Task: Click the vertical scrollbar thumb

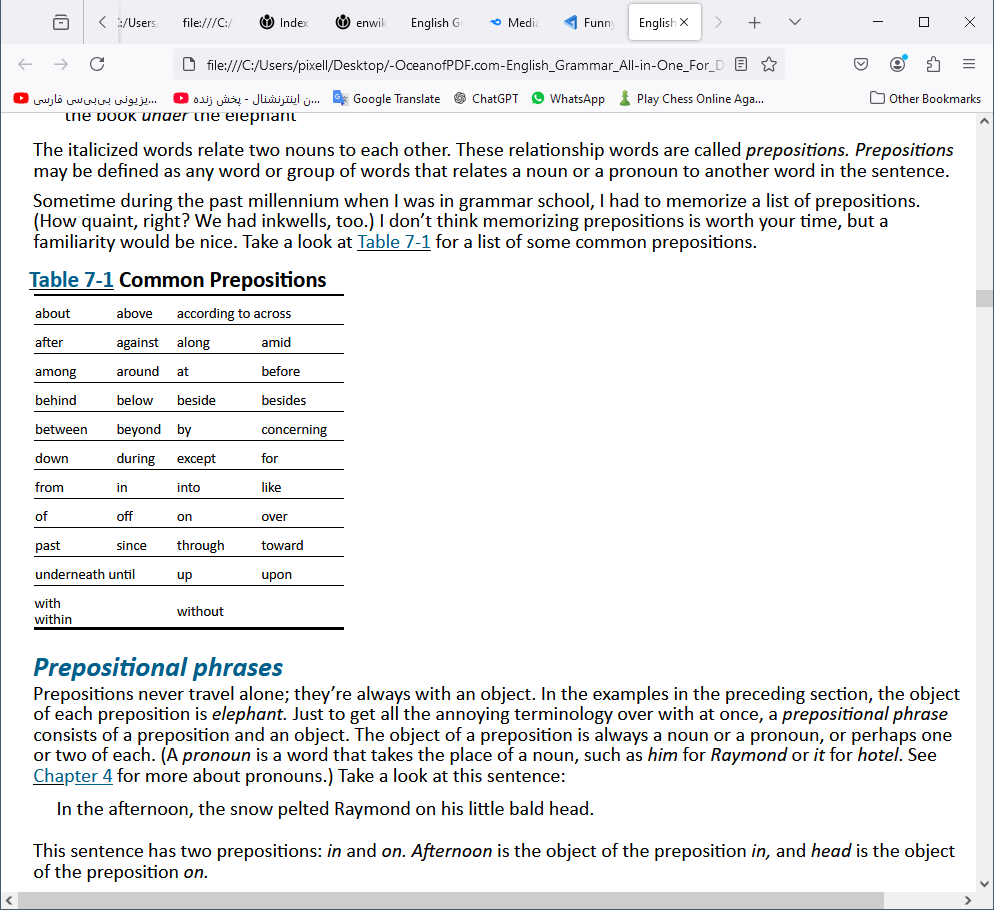Action: point(984,298)
